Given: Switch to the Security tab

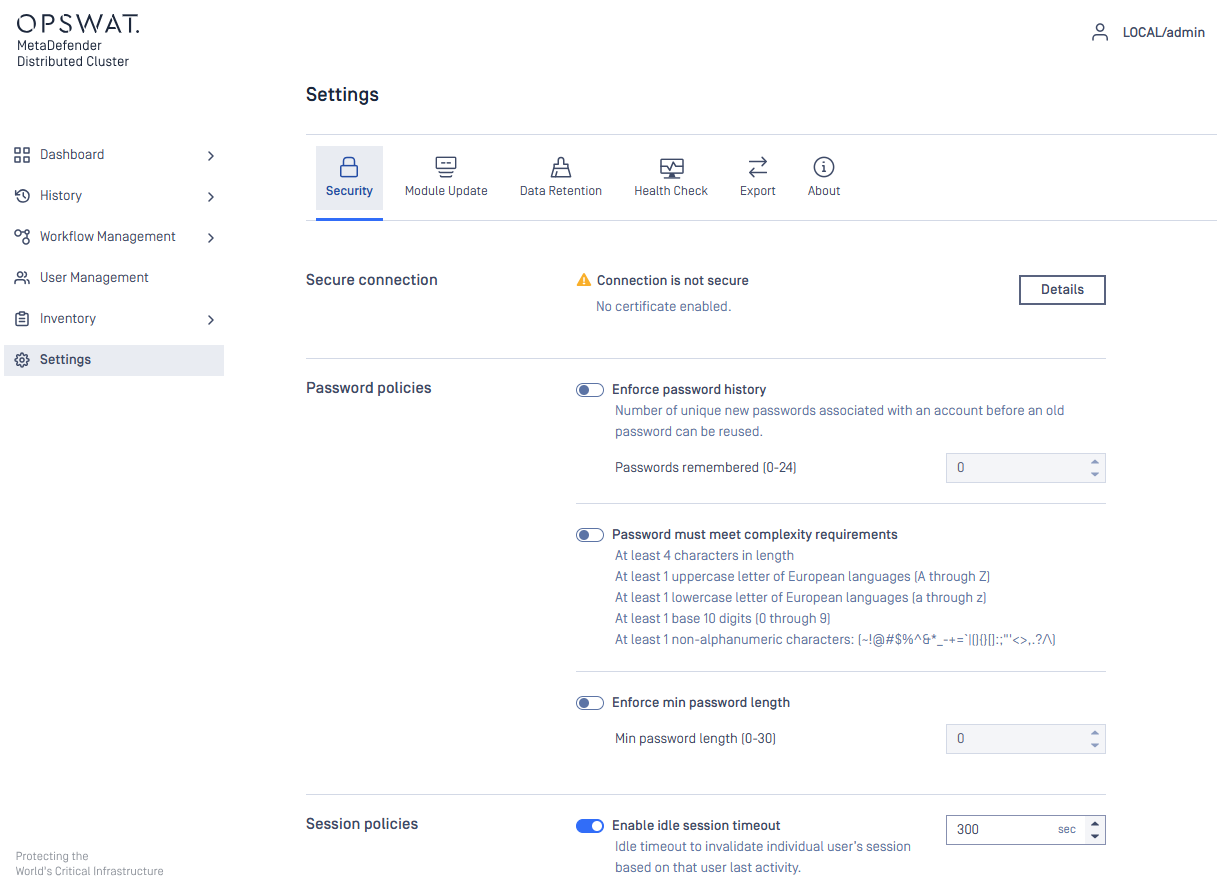Looking at the screenshot, I should [x=349, y=178].
